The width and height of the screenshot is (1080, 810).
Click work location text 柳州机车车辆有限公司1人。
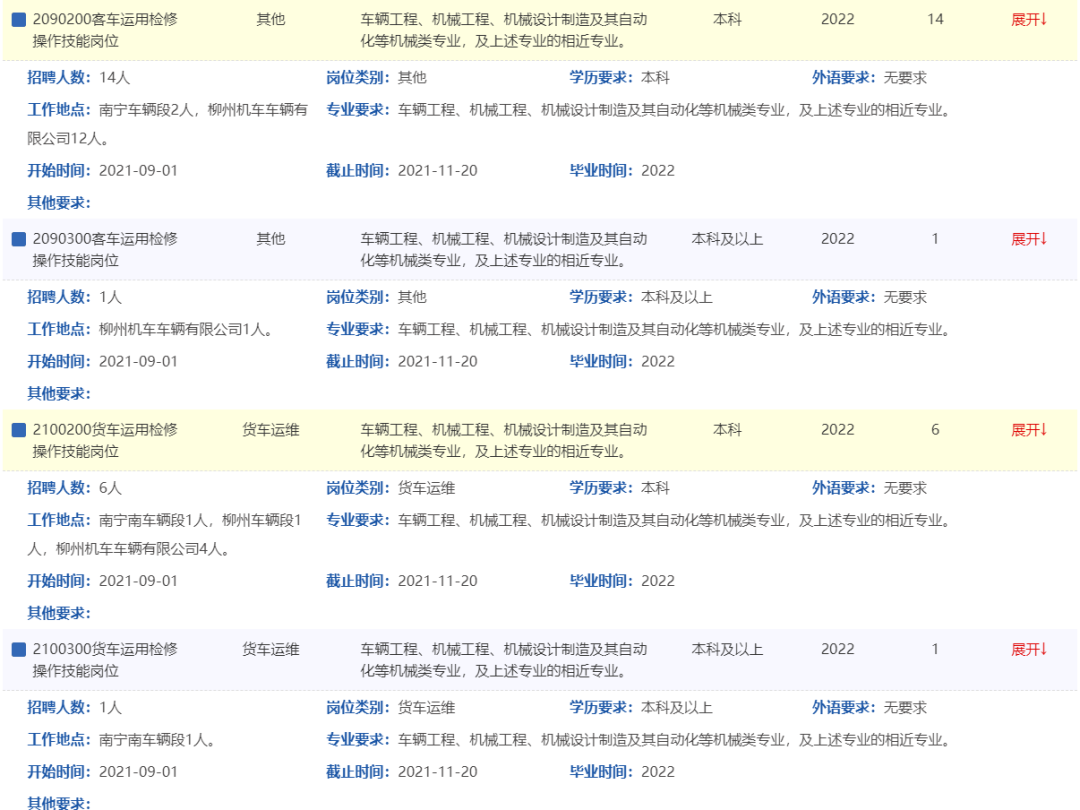[x=186, y=330]
